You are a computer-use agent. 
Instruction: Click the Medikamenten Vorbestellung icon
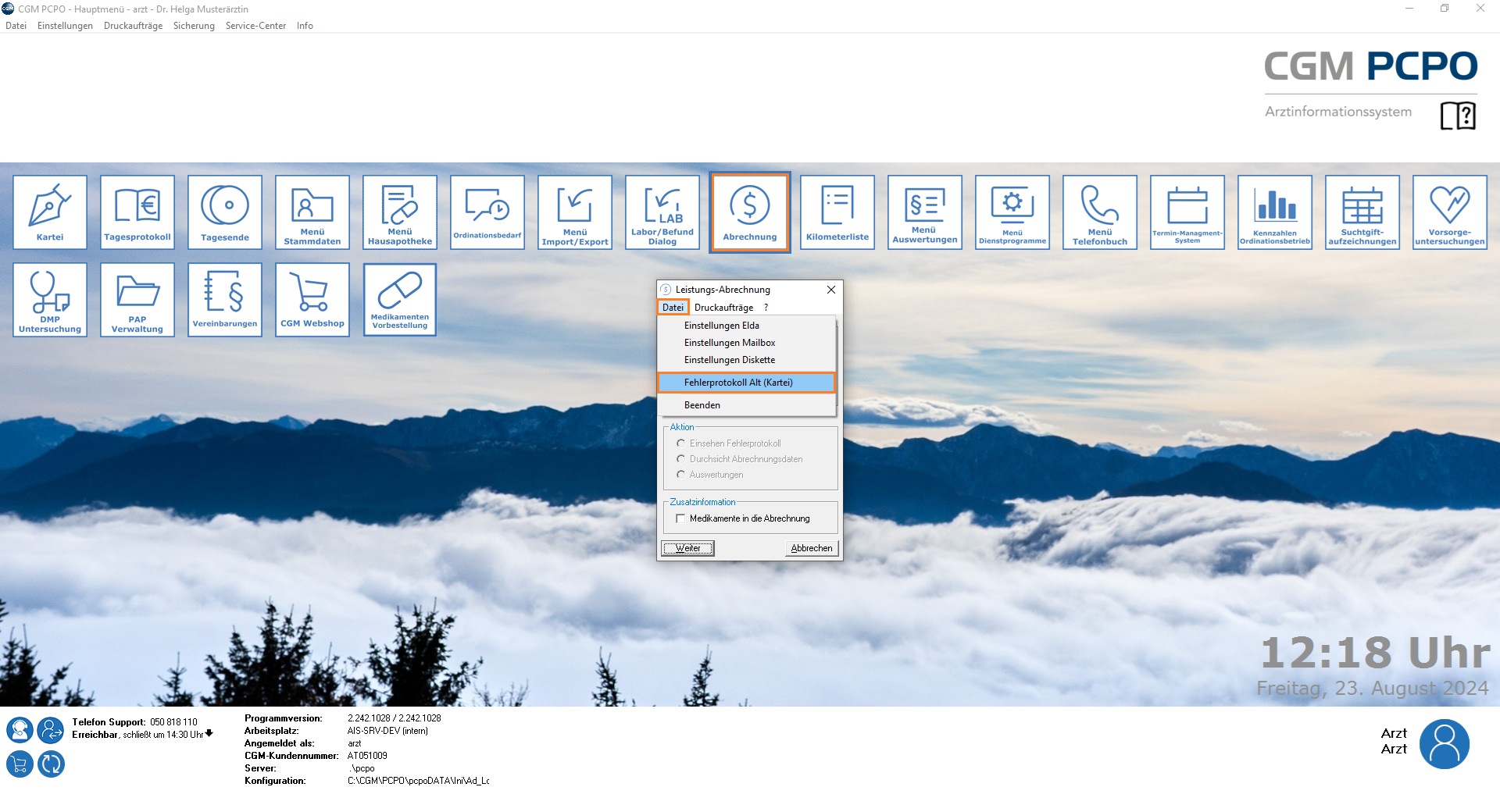coord(400,300)
